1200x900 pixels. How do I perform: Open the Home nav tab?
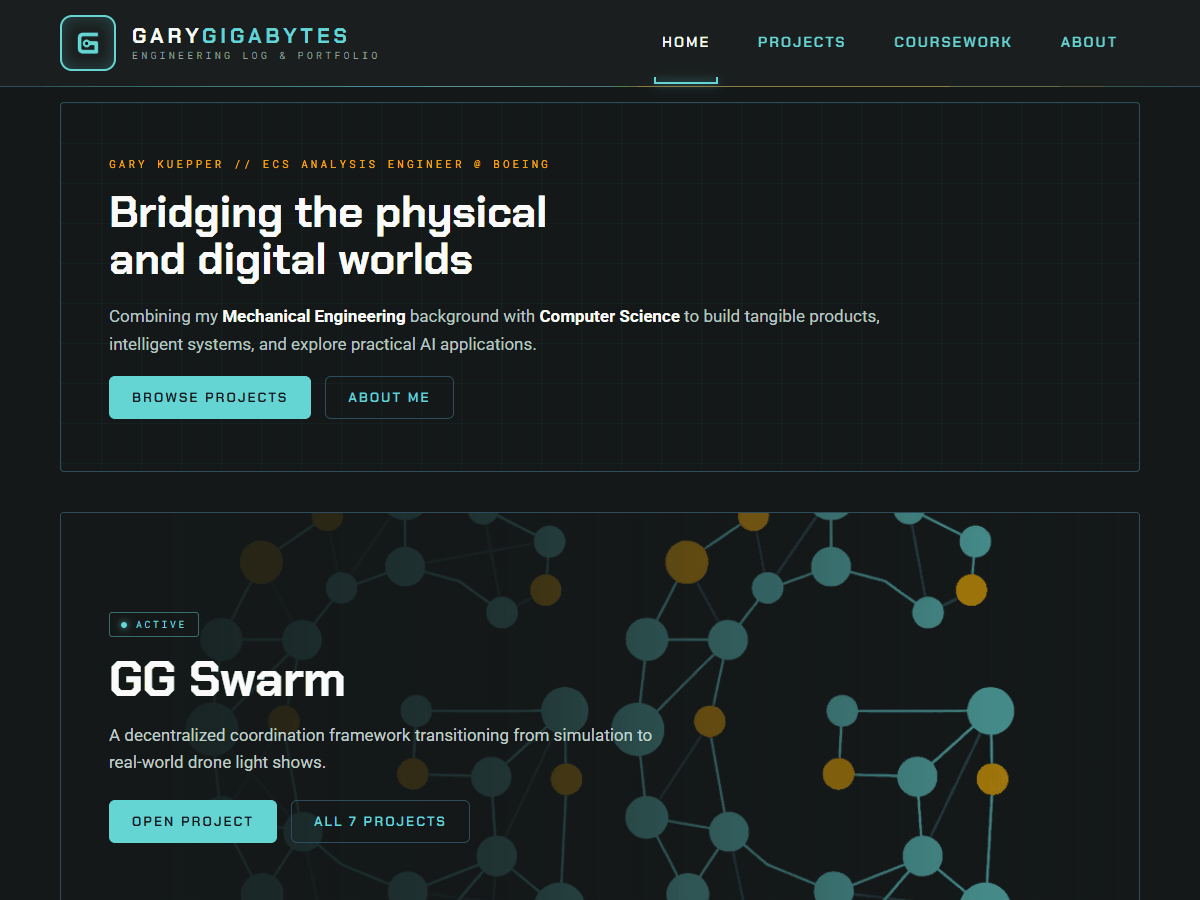[x=686, y=42]
